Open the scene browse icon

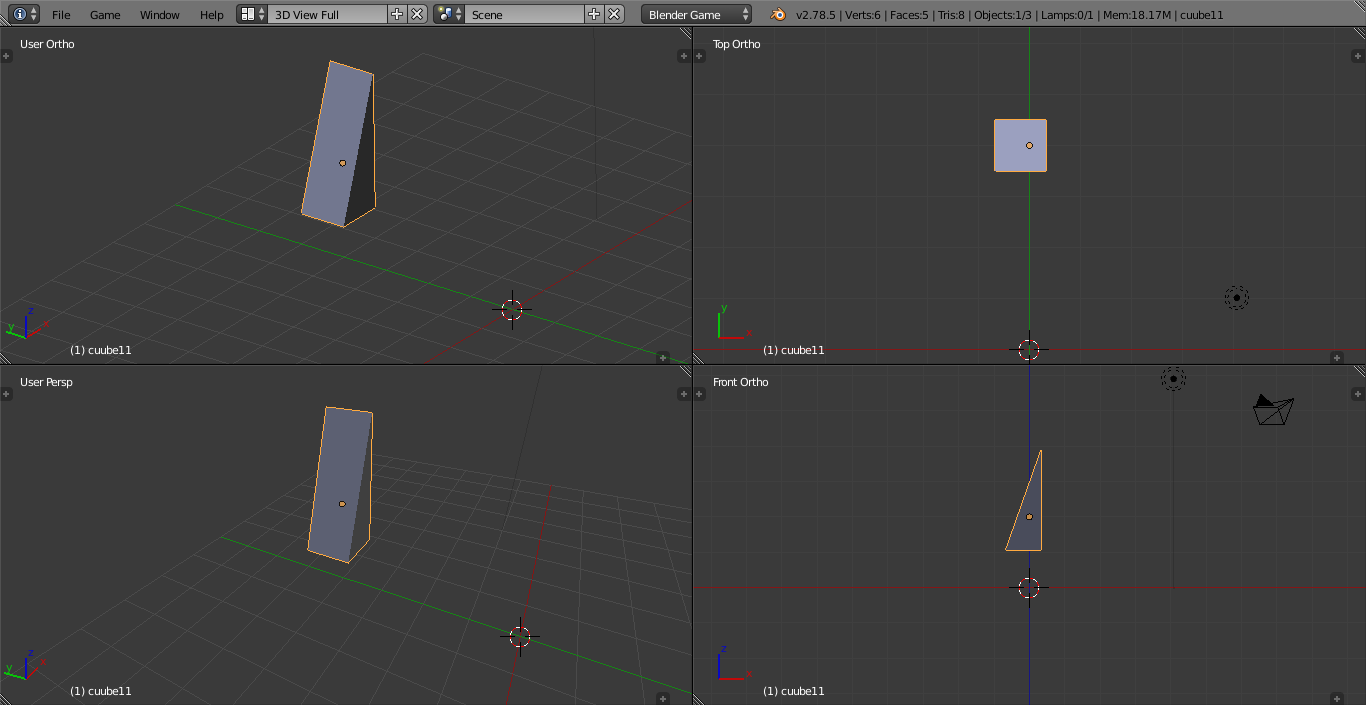(449, 15)
